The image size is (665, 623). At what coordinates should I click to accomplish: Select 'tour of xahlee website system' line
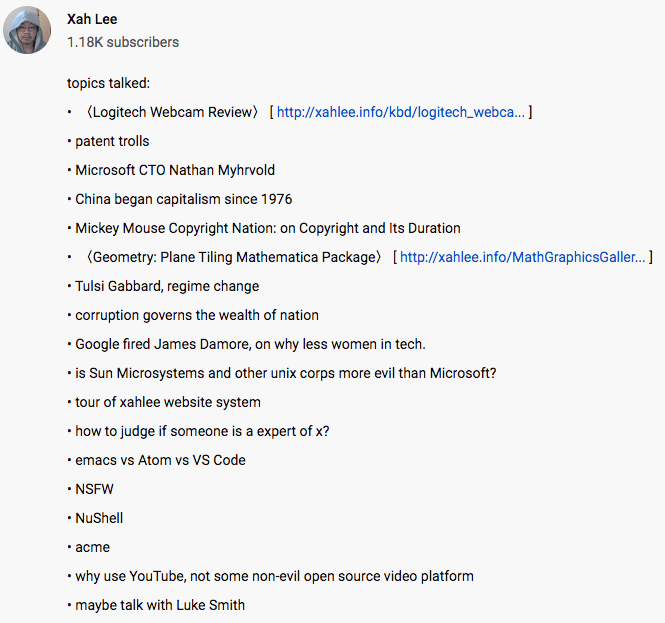(164, 402)
